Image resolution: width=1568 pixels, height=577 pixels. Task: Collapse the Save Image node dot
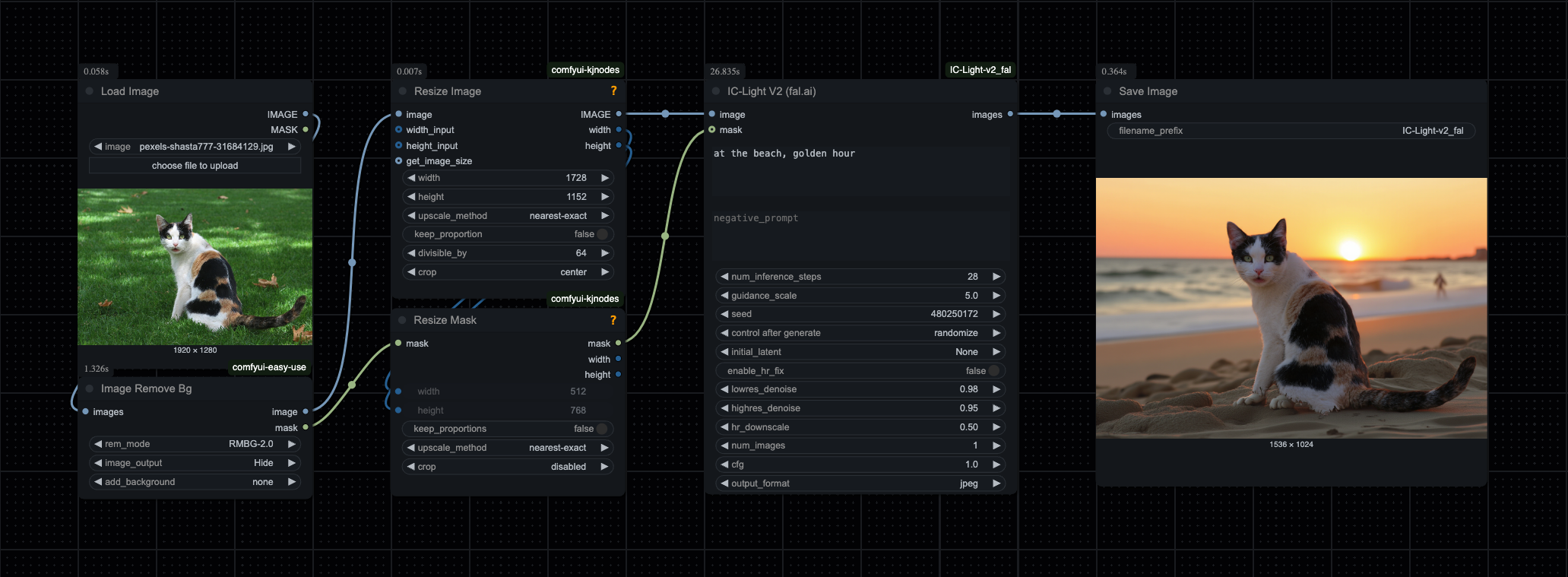click(1107, 91)
